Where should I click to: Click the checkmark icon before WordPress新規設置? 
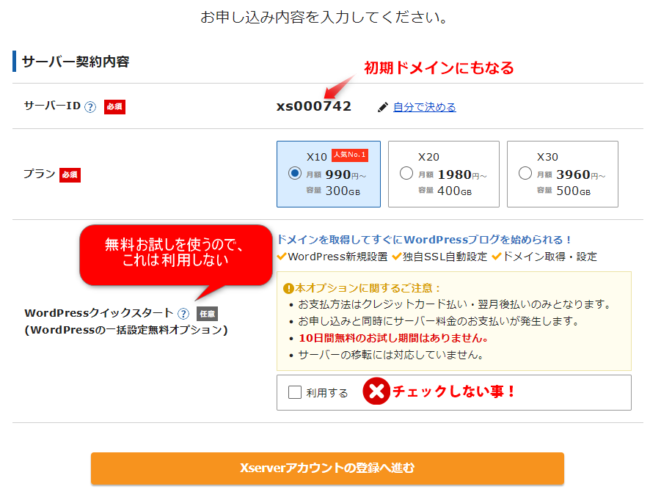(x=281, y=256)
